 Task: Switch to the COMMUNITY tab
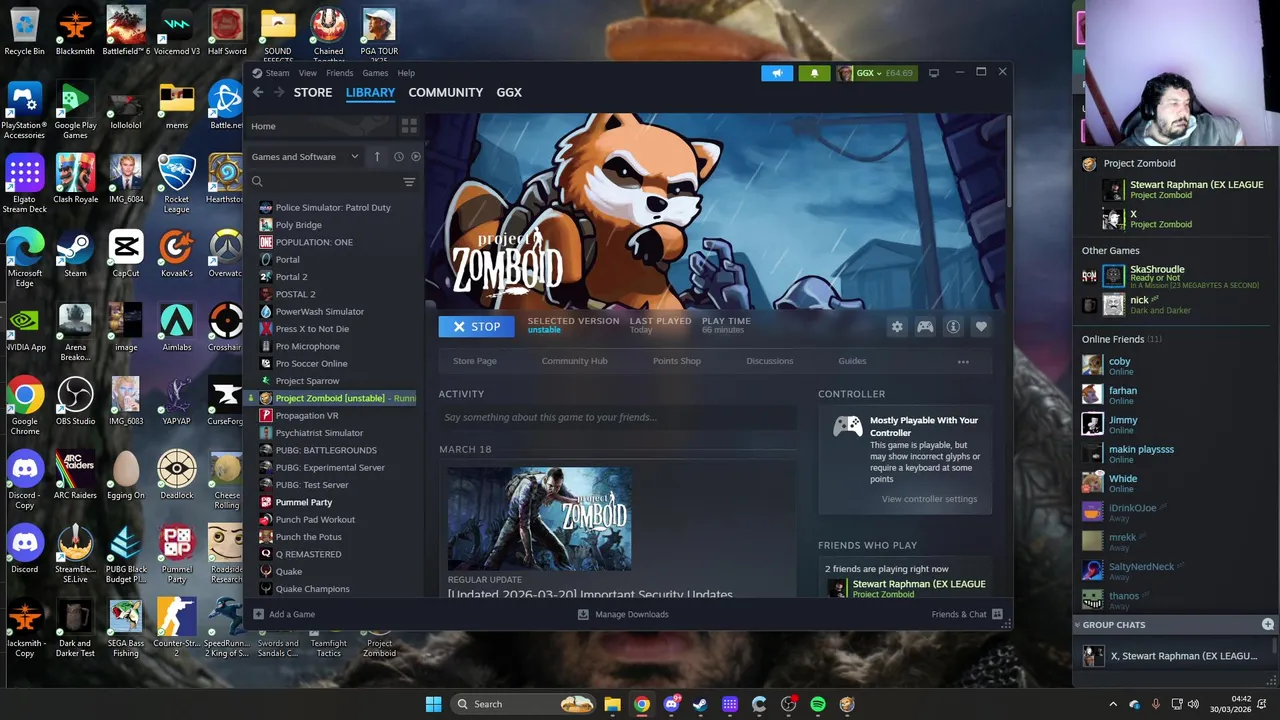tap(445, 92)
